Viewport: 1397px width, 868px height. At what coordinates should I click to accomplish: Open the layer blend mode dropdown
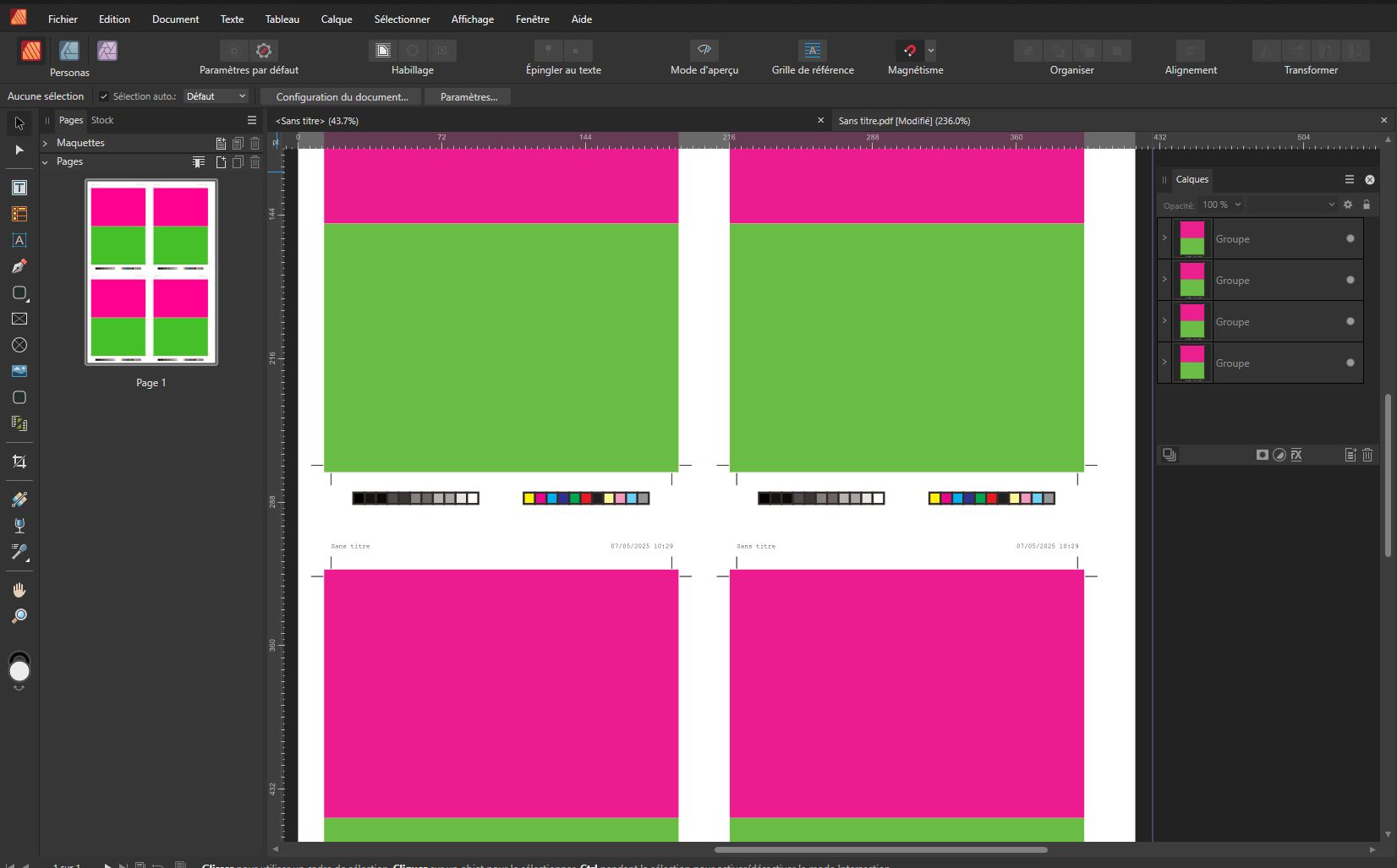(x=1292, y=205)
